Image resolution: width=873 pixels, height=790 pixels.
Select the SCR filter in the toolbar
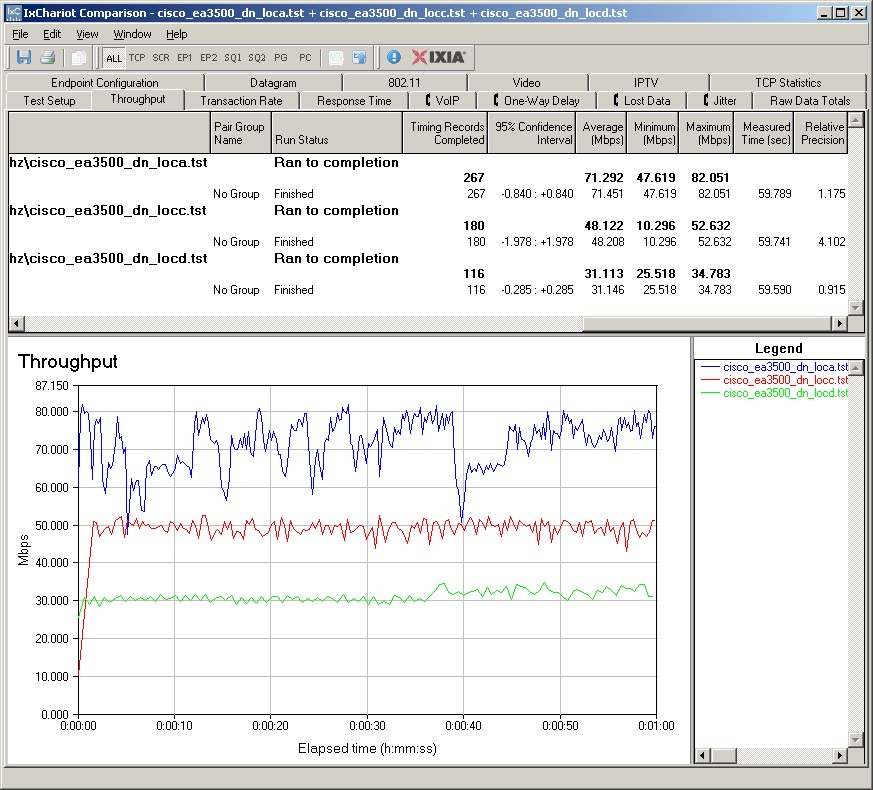pyautogui.click(x=161, y=57)
